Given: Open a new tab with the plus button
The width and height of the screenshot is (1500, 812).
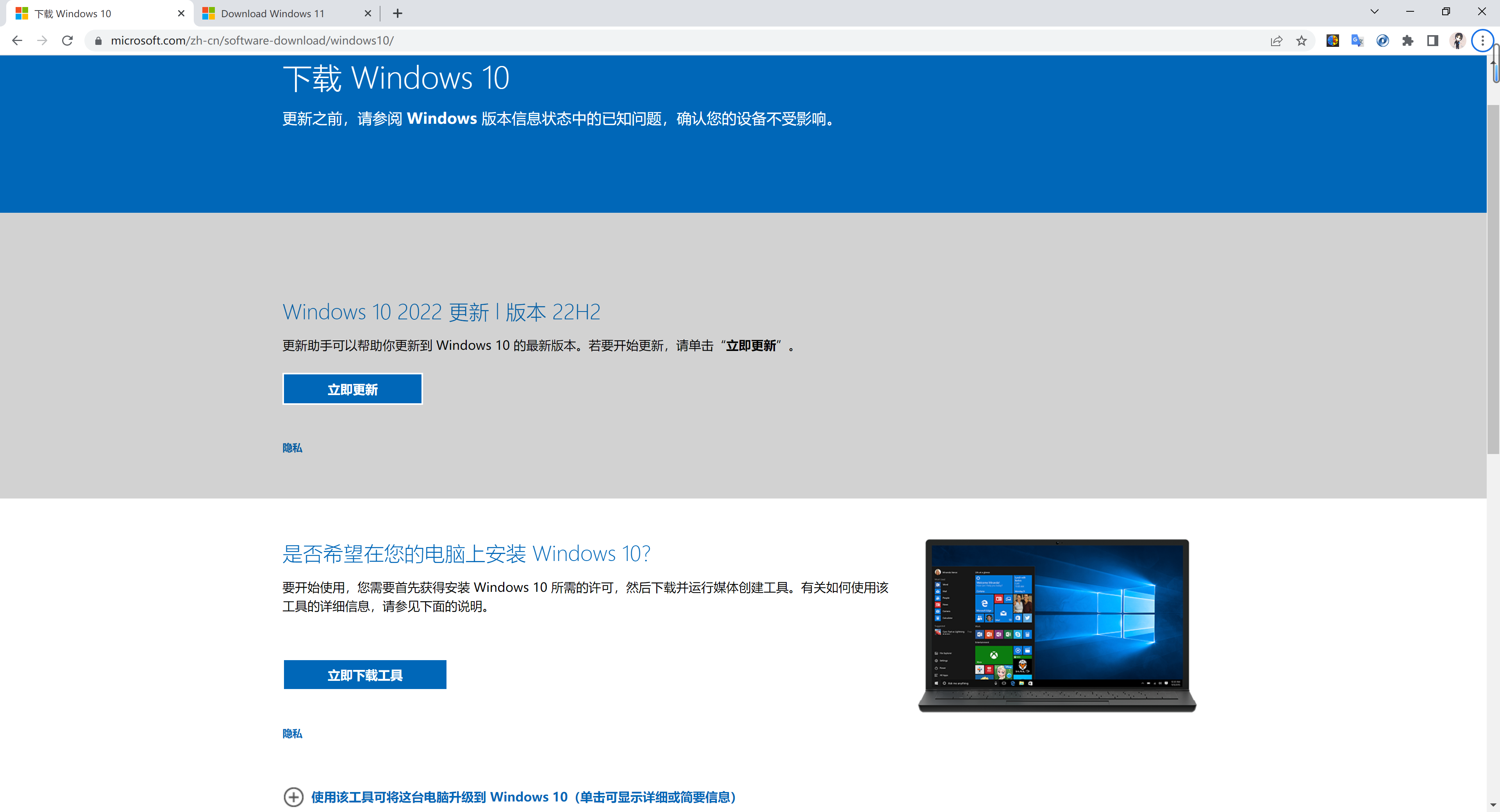Looking at the screenshot, I should pos(398,13).
